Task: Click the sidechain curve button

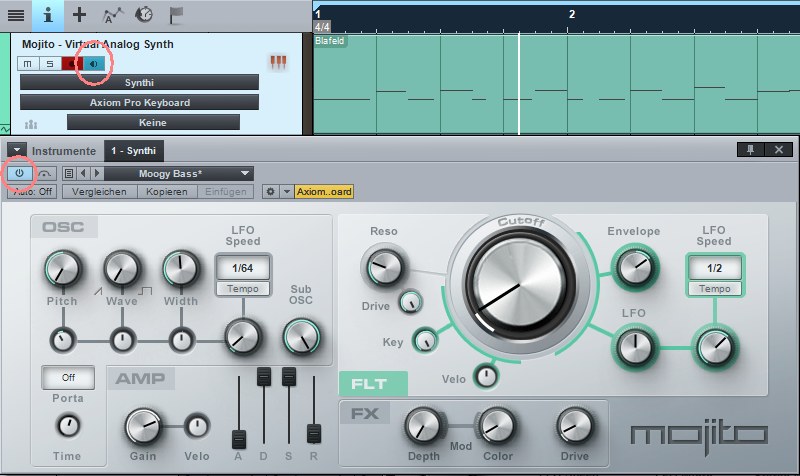Action: [x=45, y=173]
